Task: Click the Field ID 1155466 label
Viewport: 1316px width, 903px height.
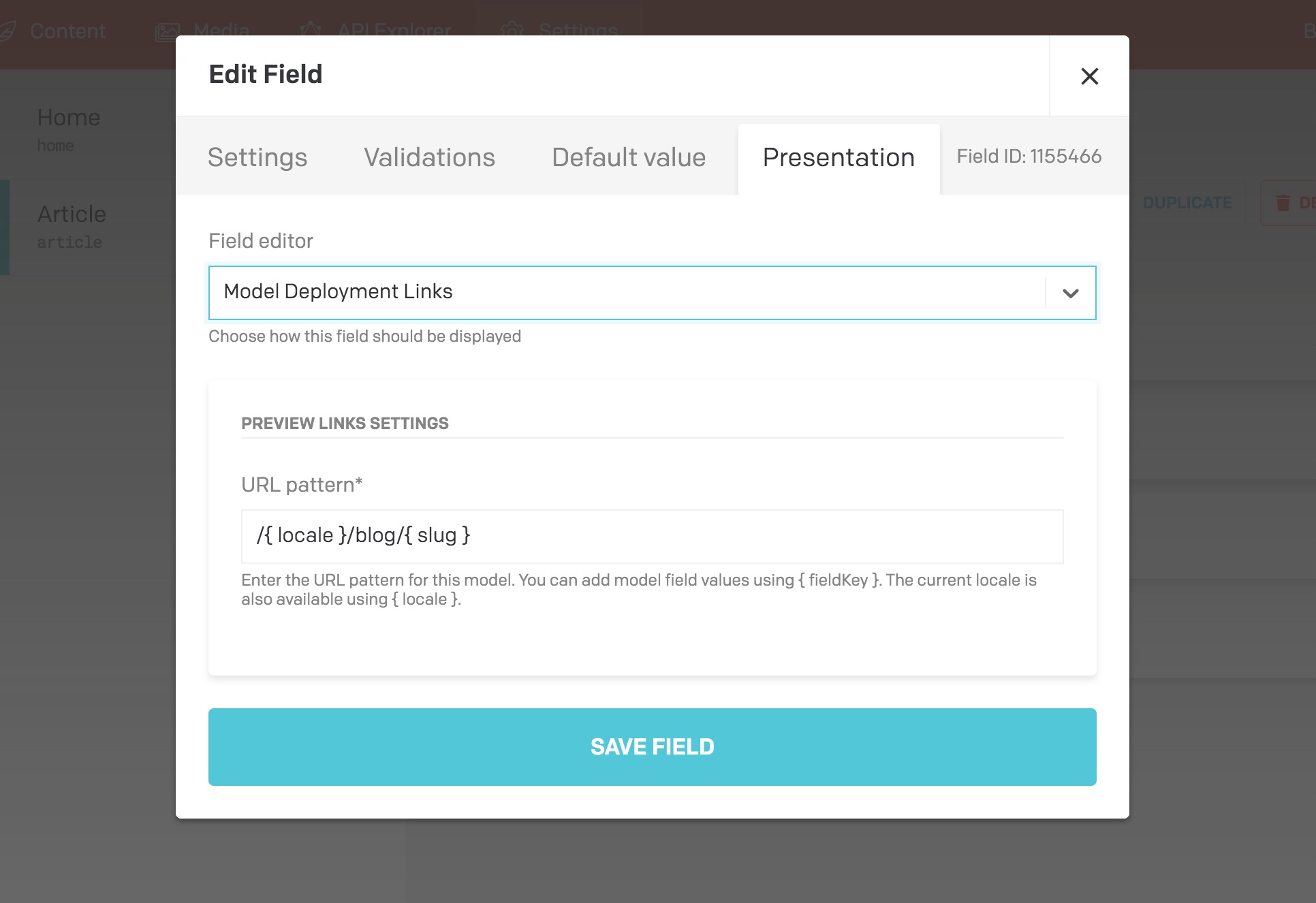Action: click(x=1029, y=157)
